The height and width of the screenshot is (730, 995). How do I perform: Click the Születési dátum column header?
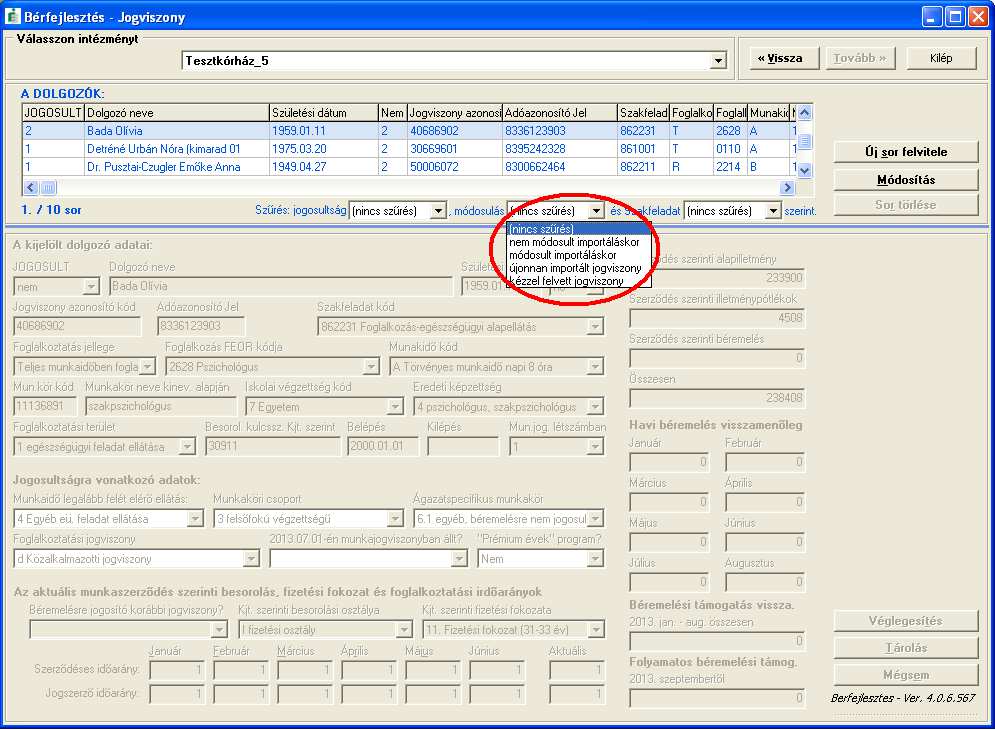coord(324,113)
